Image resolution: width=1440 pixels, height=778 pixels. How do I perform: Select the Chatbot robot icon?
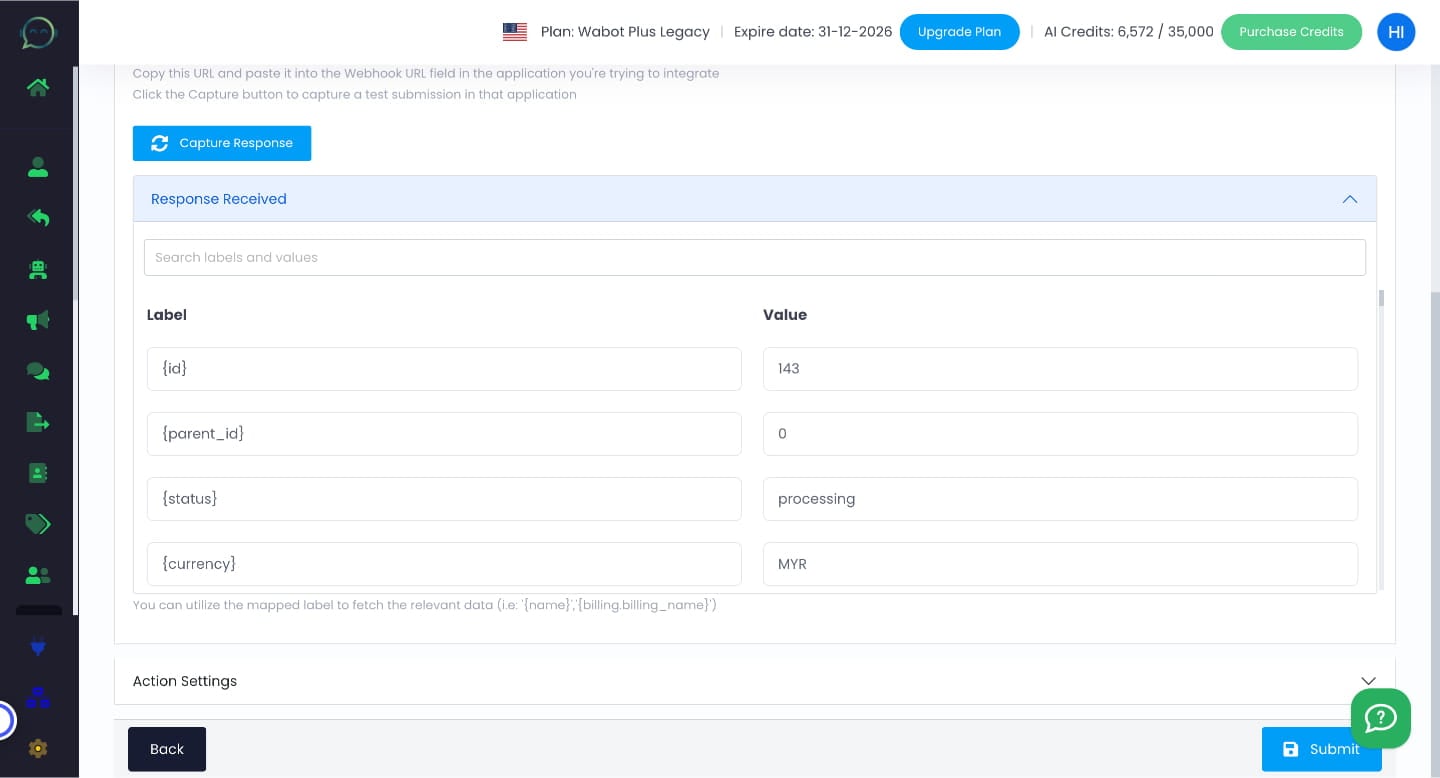38,270
